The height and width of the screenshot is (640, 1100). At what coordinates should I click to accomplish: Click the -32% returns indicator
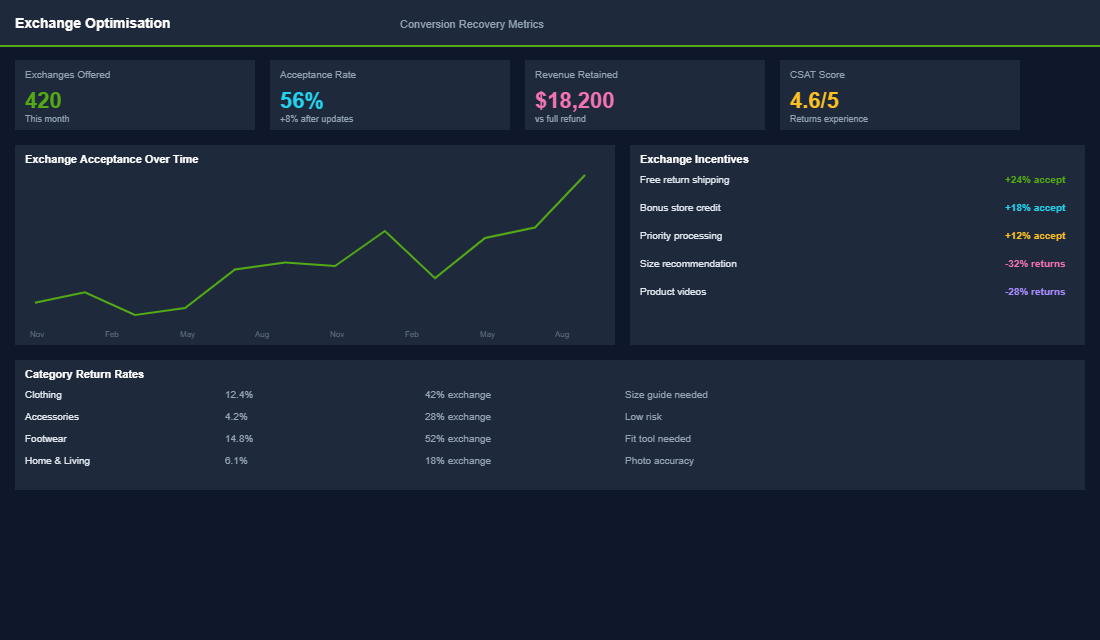(x=1035, y=263)
